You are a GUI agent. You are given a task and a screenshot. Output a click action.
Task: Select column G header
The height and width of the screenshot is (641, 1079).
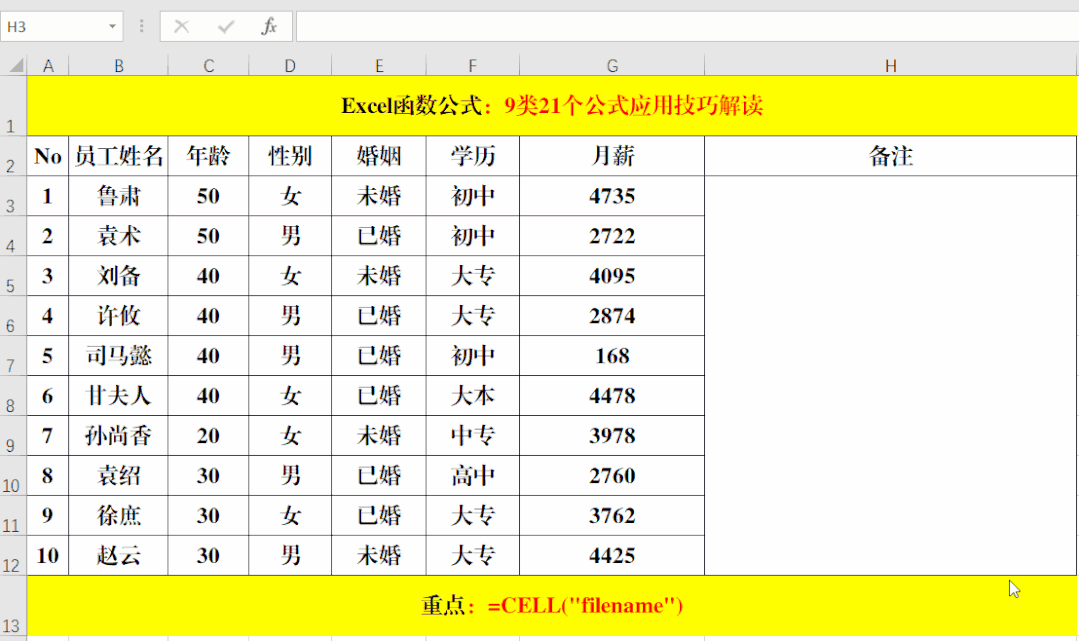coord(611,65)
